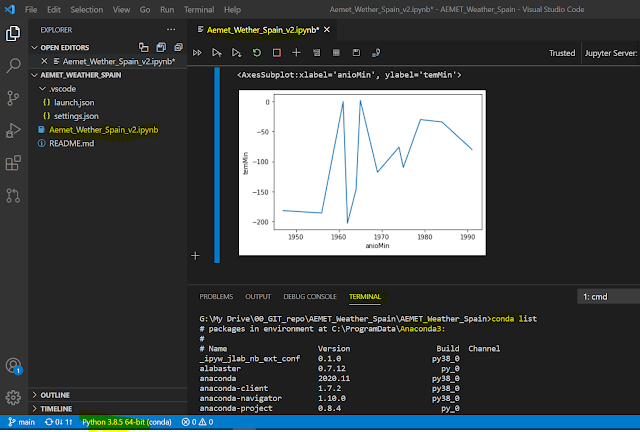Click Close All Editors icon
The image size is (640, 432).
click(x=178, y=47)
